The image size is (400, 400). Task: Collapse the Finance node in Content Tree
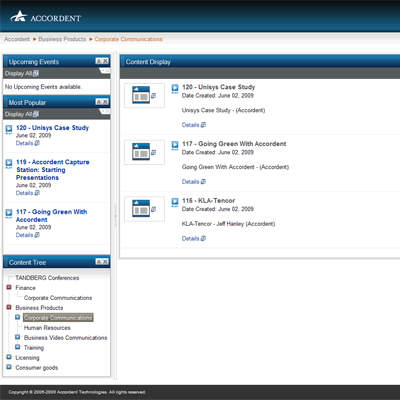click(9, 287)
